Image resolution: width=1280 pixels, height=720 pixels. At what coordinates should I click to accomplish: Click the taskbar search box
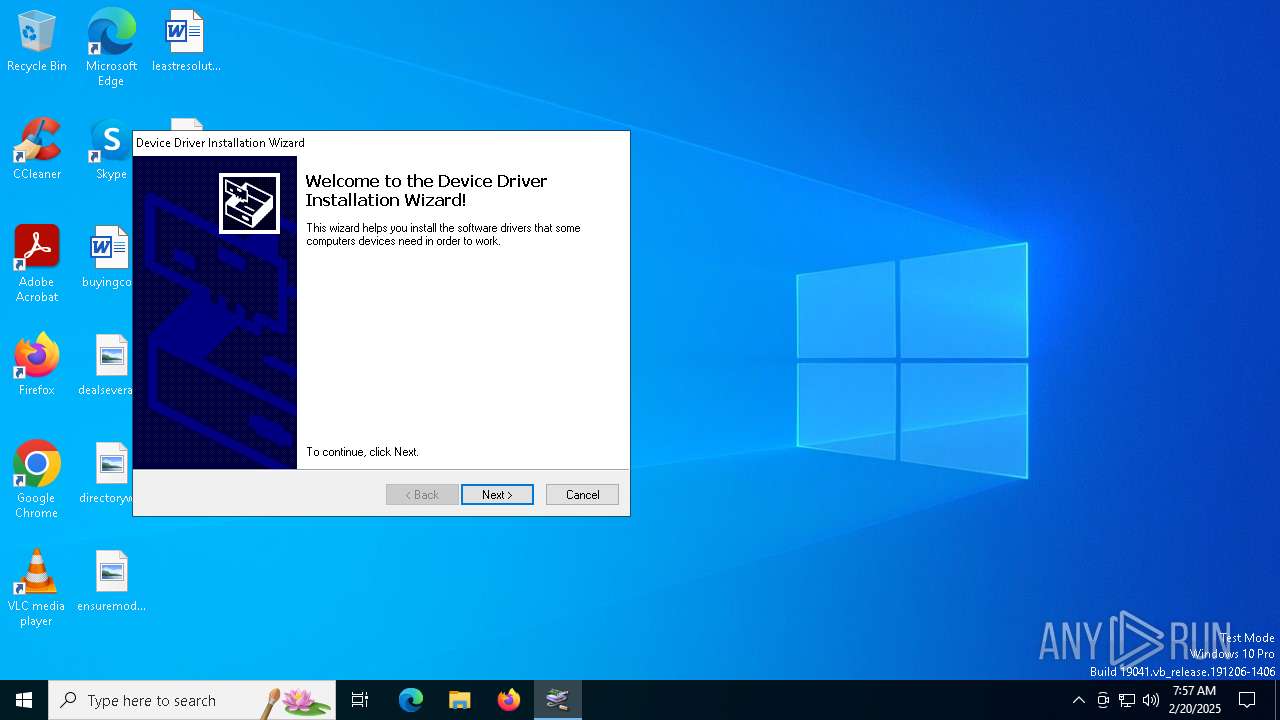click(x=192, y=700)
